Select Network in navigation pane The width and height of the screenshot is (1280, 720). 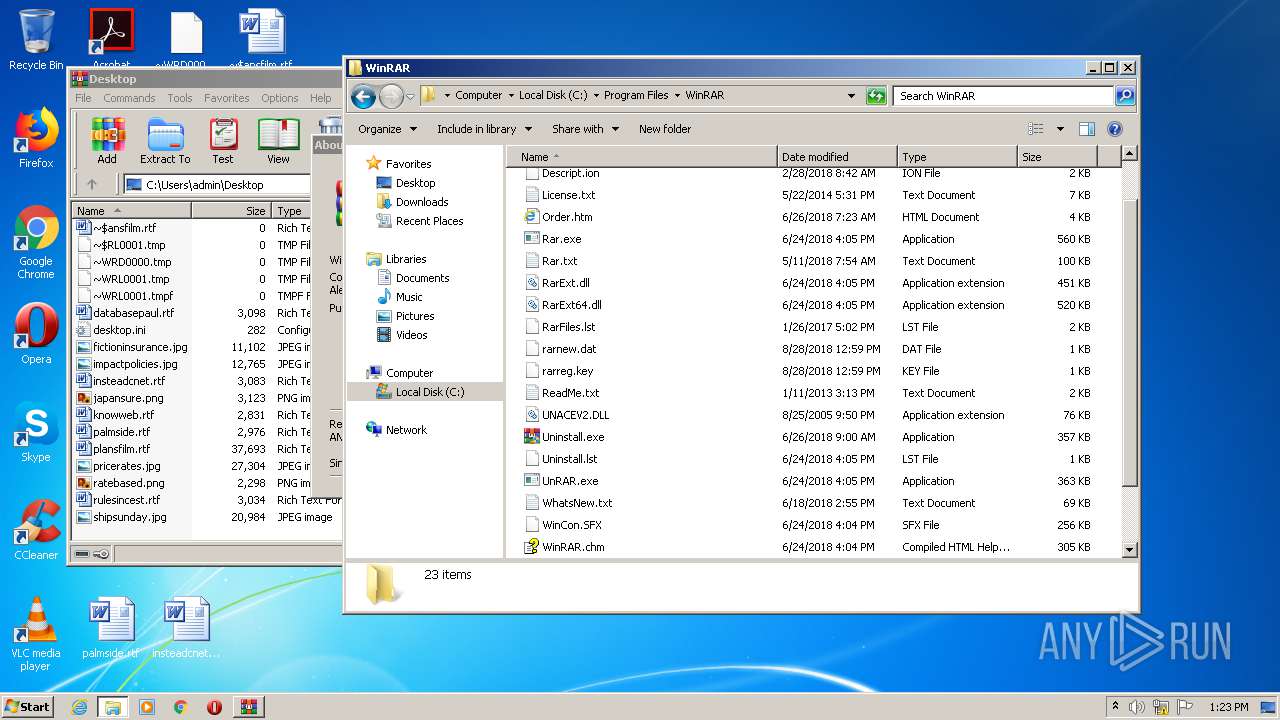[x=406, y=430]
